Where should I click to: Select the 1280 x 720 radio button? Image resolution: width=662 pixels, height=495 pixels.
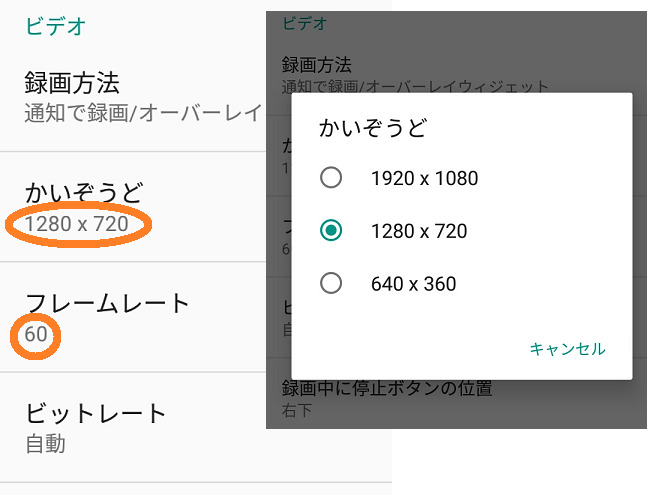pyautogui.click(x=331, y=231)
